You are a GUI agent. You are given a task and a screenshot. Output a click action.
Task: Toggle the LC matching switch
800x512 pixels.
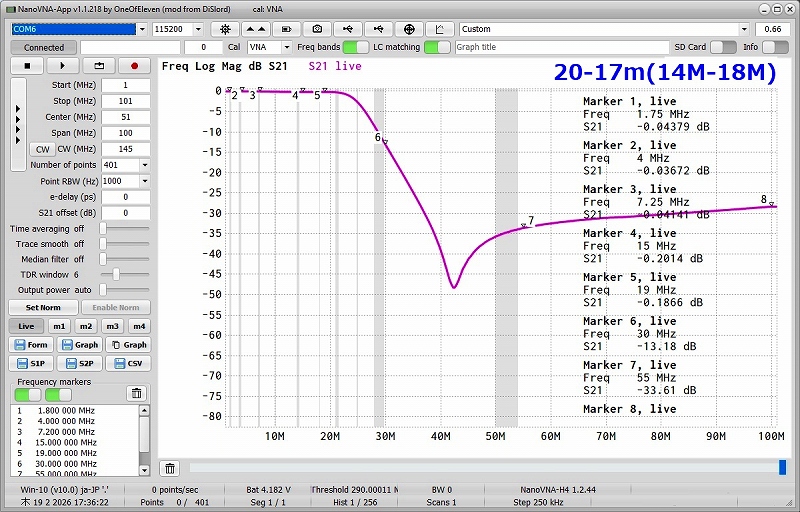coord(437,47)
